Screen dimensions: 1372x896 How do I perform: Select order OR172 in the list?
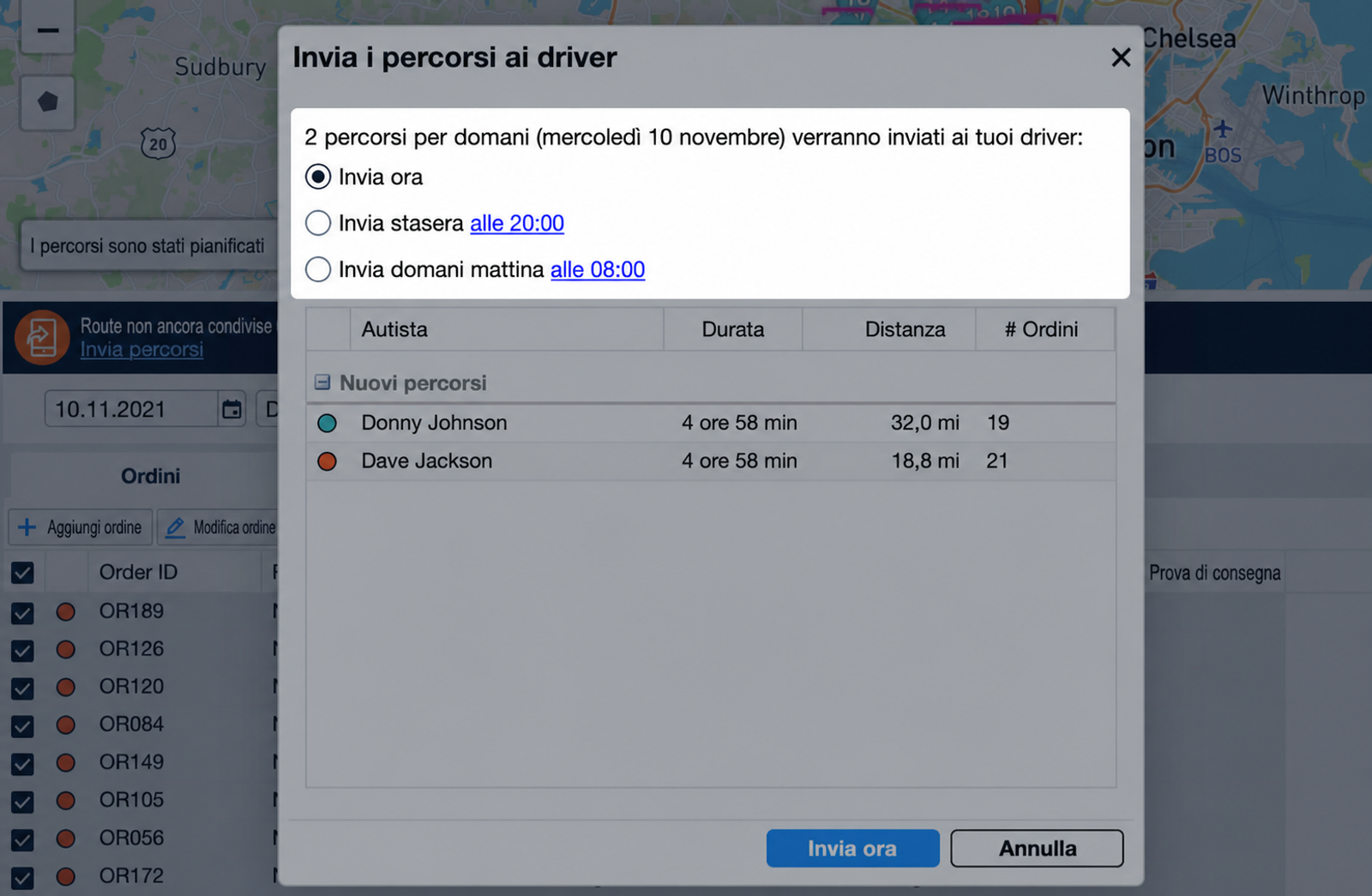[131, 875]
